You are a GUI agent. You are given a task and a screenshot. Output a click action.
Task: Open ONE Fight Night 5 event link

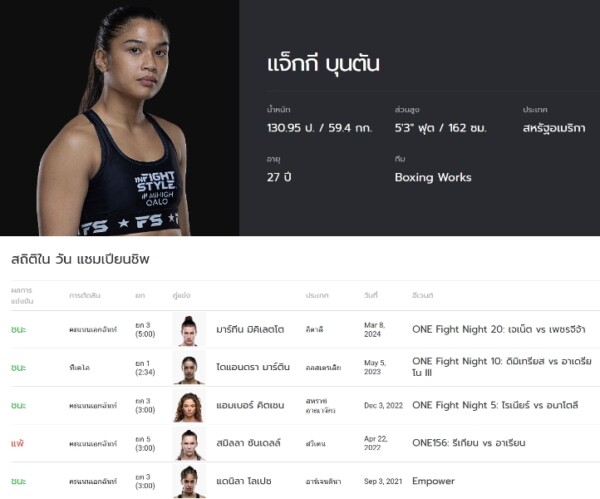click(495, 405)
